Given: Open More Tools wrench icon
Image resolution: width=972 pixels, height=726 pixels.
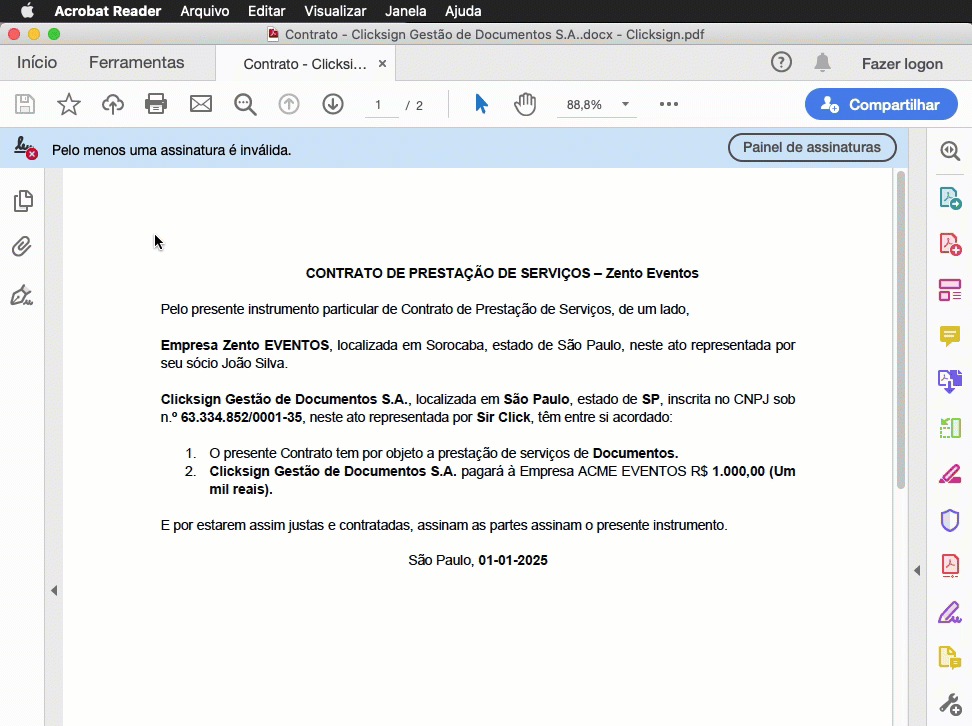Looking at the screenshot, I should pyautogui.click(x=950, y=704).
